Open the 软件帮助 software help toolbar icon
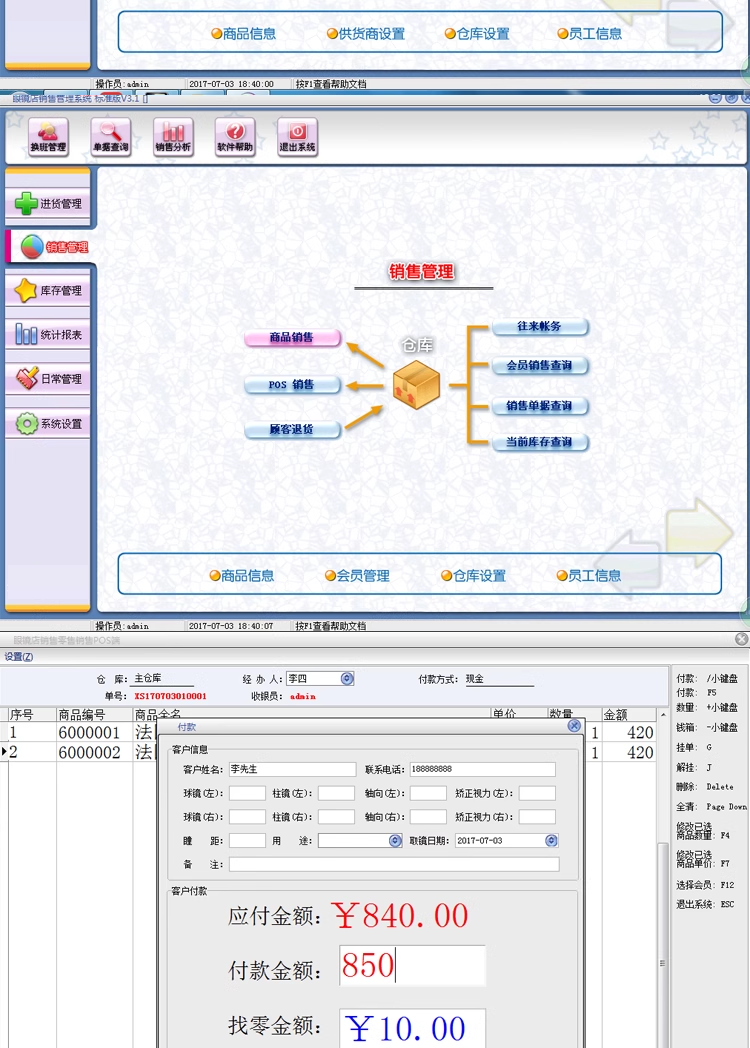 tap(235, 137)
